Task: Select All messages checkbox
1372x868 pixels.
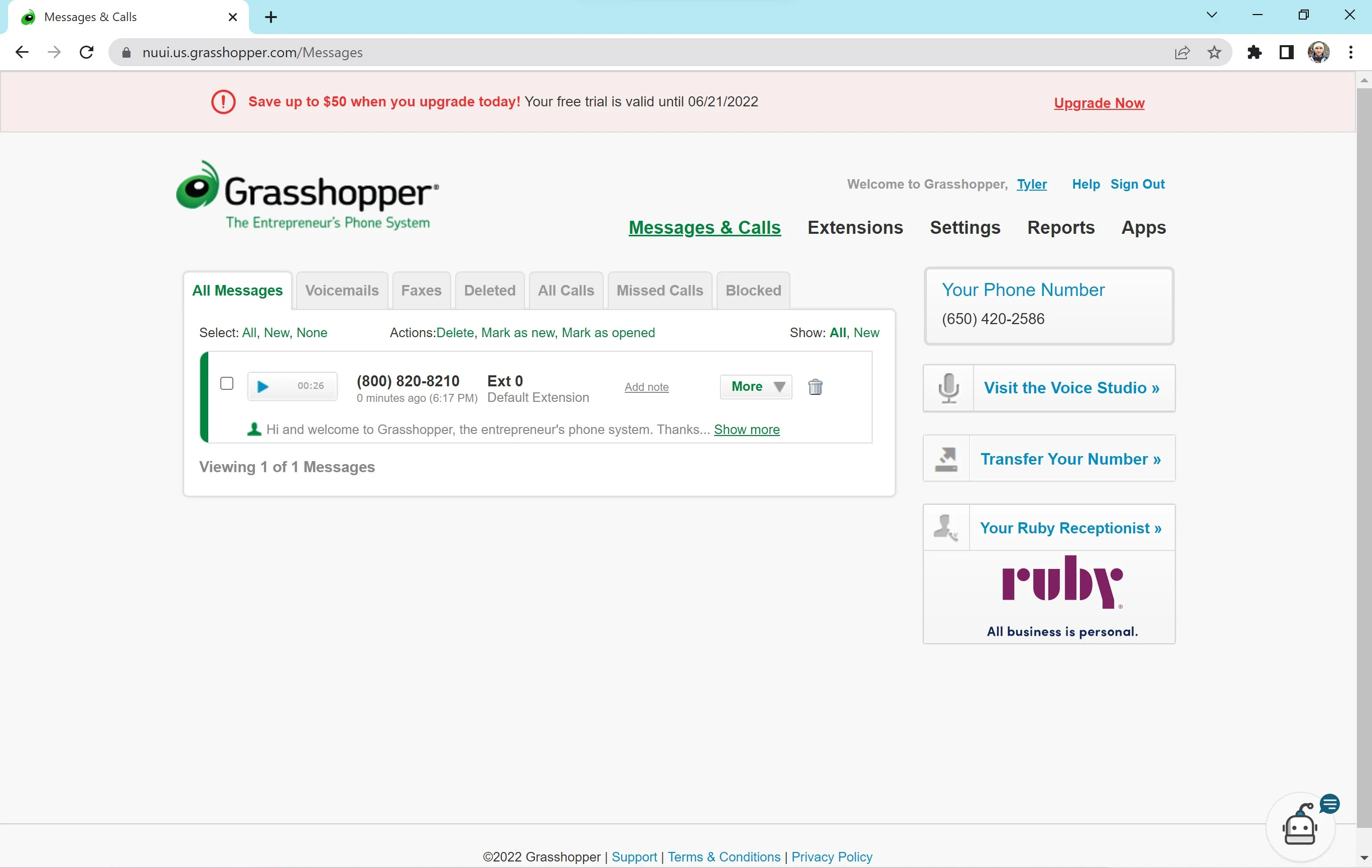Action: point(226,383)
